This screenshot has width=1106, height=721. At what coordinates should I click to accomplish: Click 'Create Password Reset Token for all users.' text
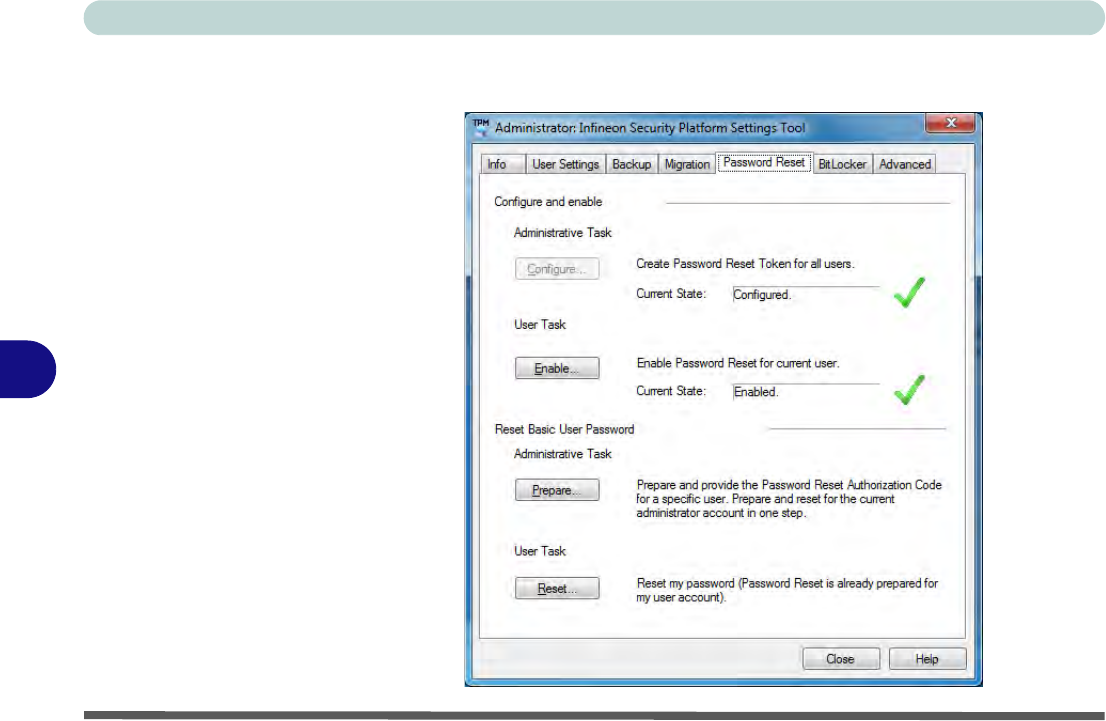745,264
